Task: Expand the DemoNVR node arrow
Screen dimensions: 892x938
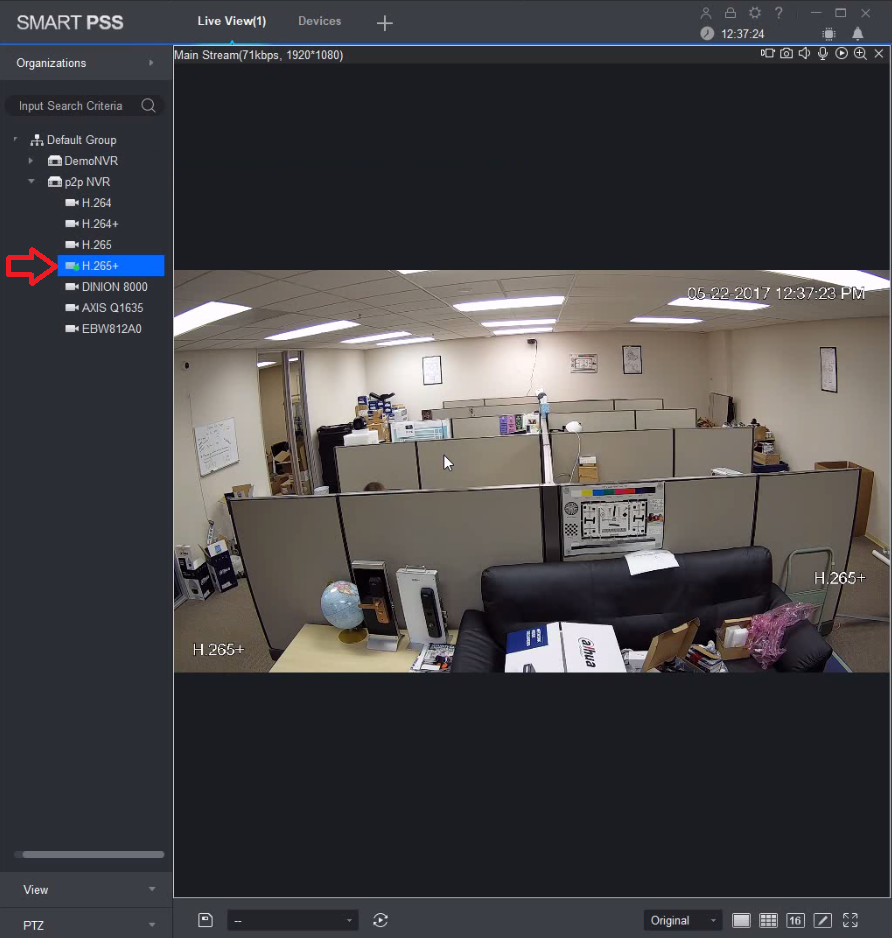Action: (31, 160)
